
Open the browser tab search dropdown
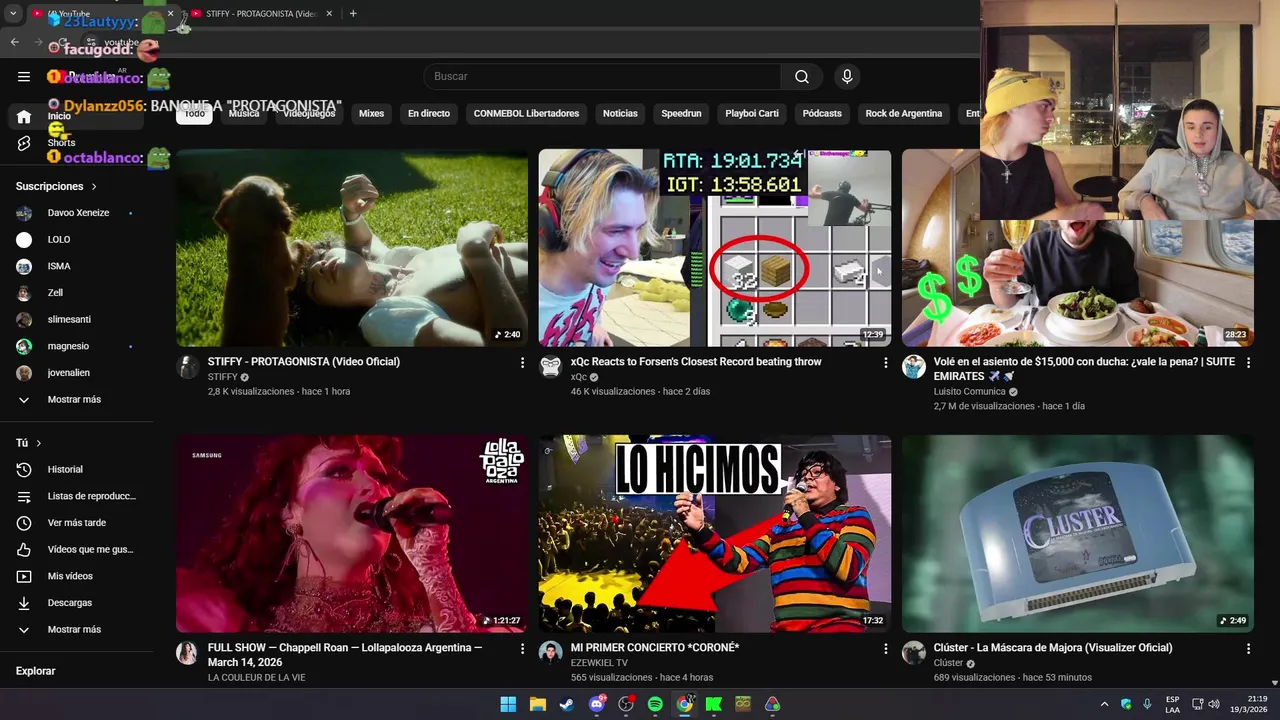[13, 14]
